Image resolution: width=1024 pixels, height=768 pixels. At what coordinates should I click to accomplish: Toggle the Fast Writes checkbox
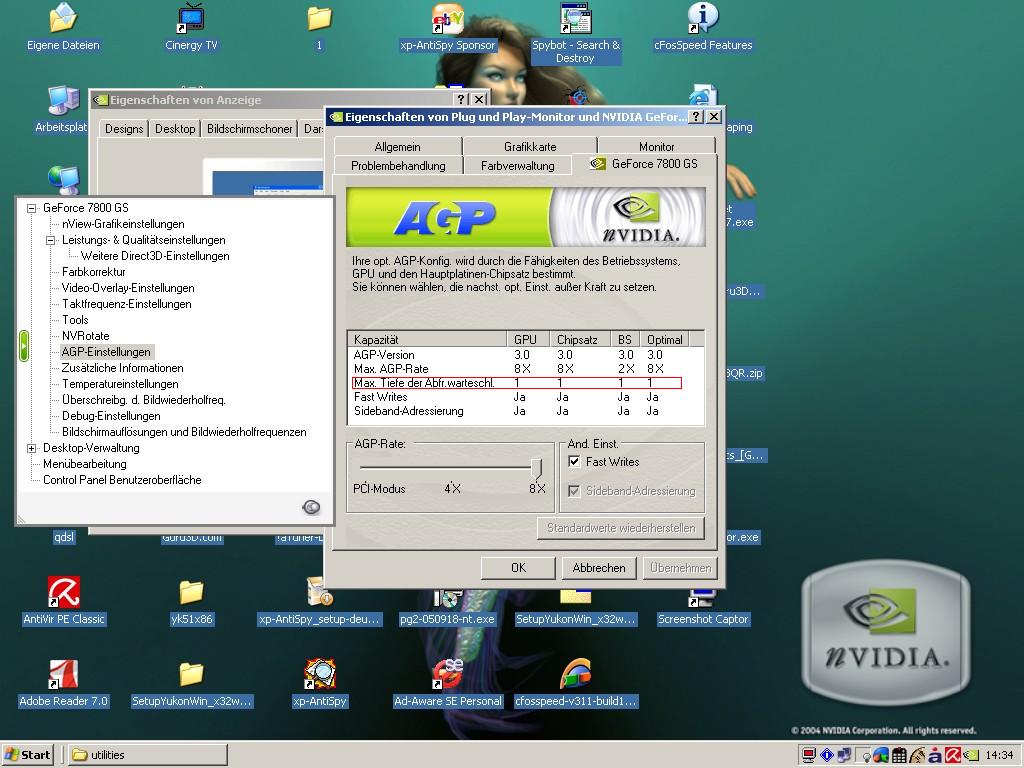tap(574, 462)
